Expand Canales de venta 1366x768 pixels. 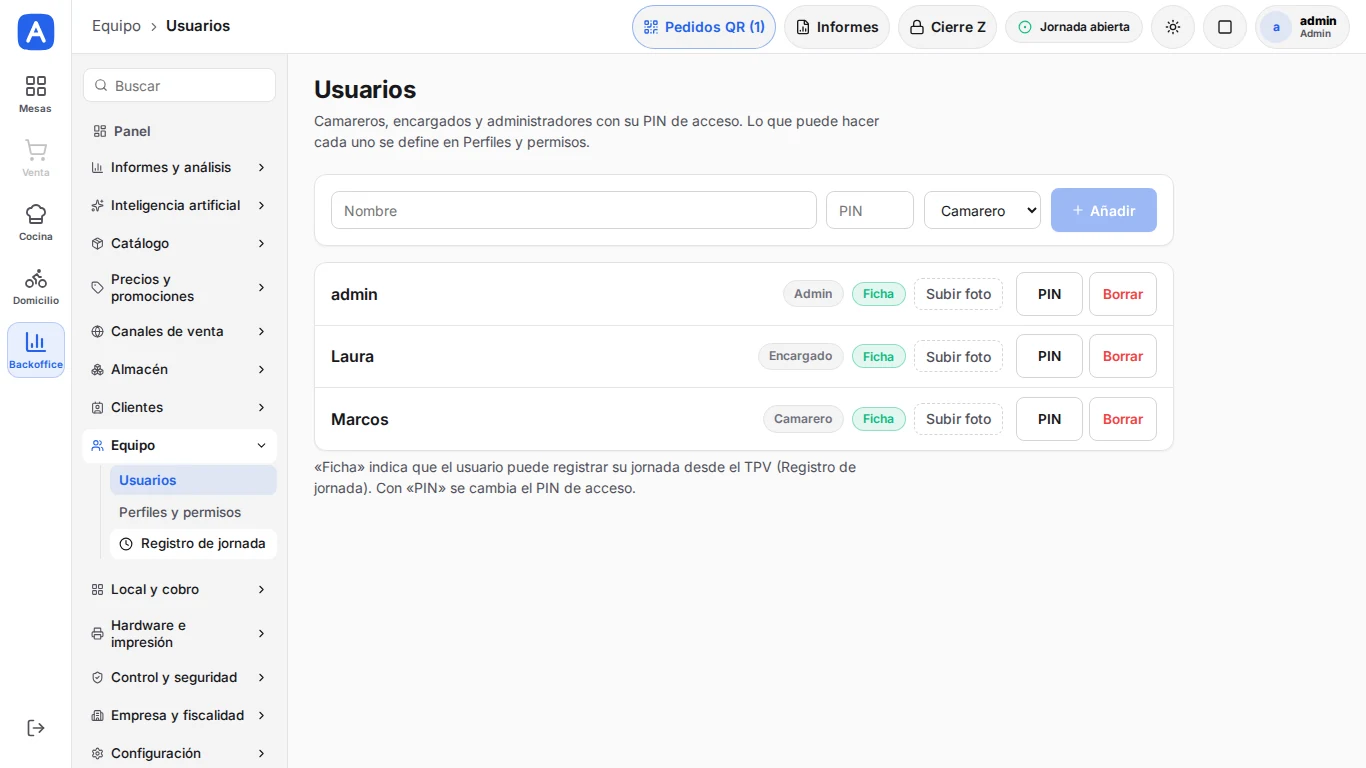point(179,331)
